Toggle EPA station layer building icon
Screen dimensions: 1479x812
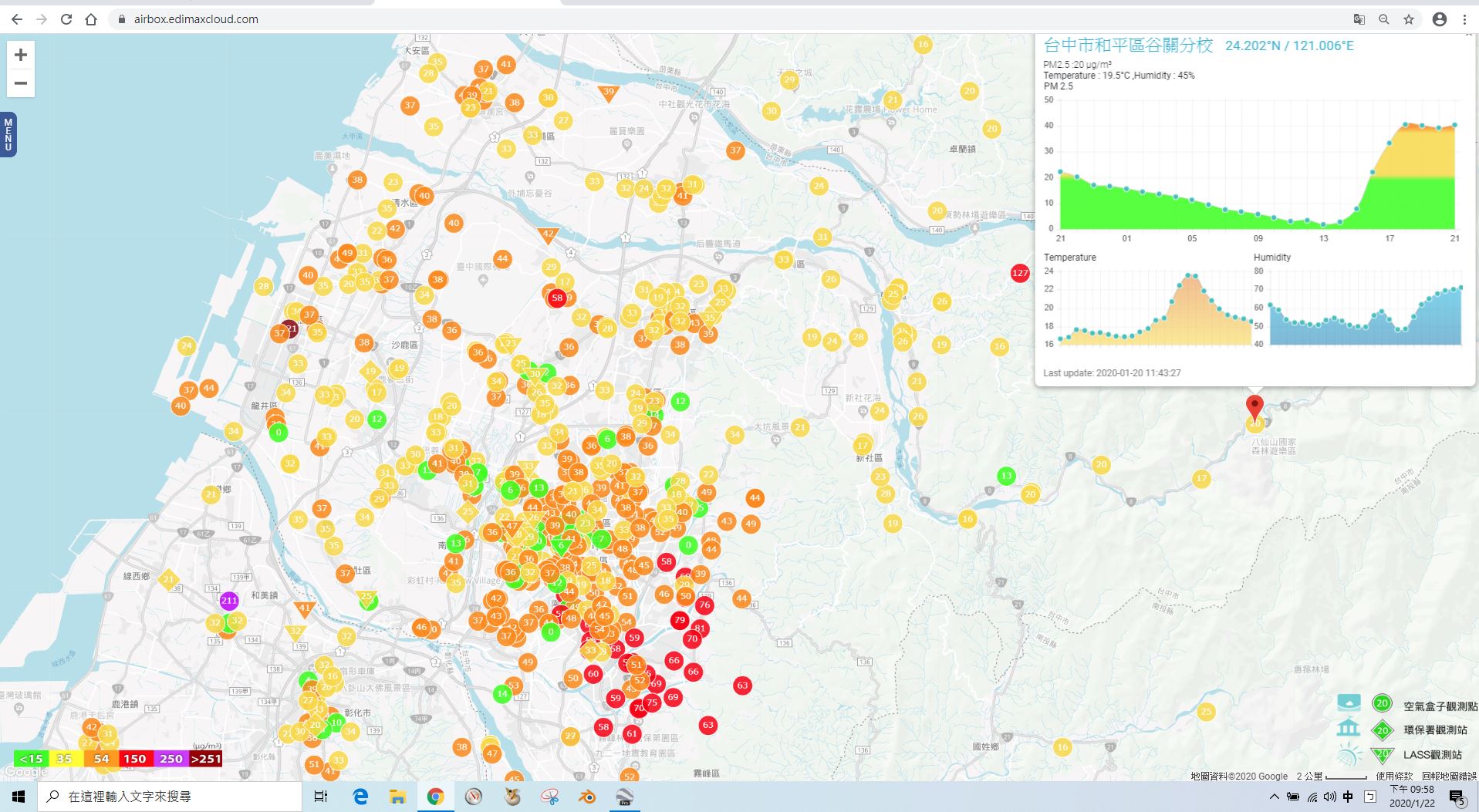[1349, 728]
